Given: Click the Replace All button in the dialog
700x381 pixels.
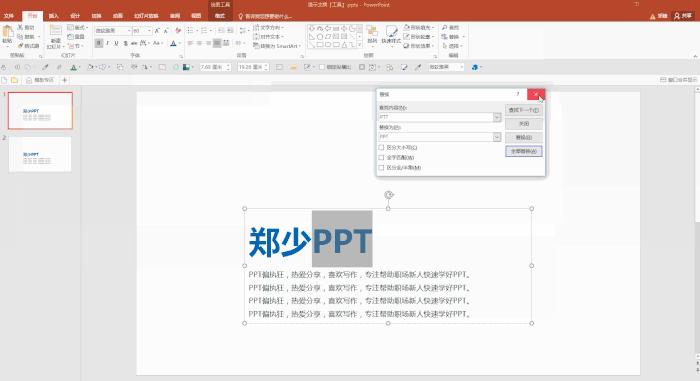Looking at the screenshot, I should 524,151.
